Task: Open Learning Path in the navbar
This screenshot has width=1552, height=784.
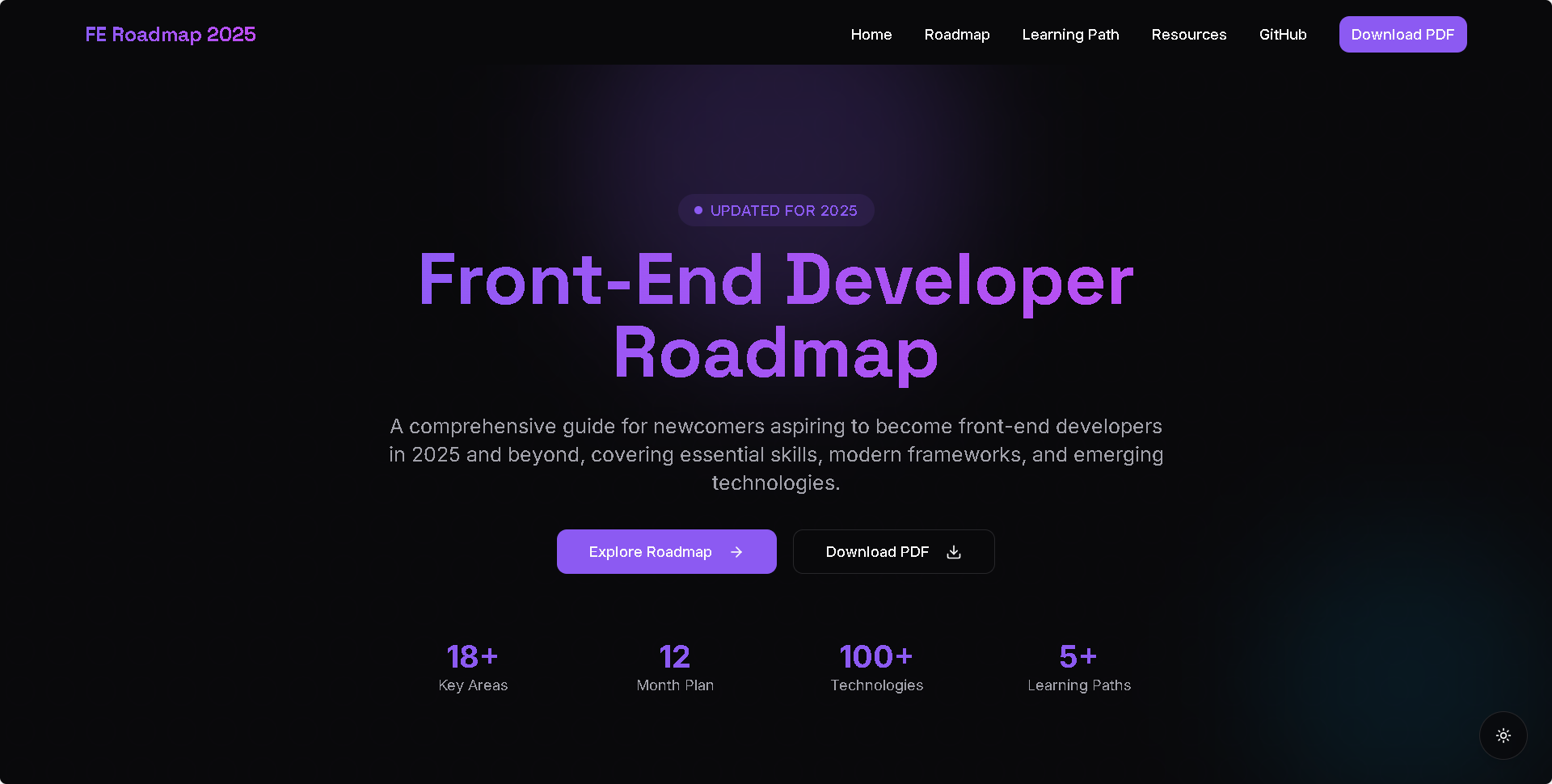Action: (1070, 35)
